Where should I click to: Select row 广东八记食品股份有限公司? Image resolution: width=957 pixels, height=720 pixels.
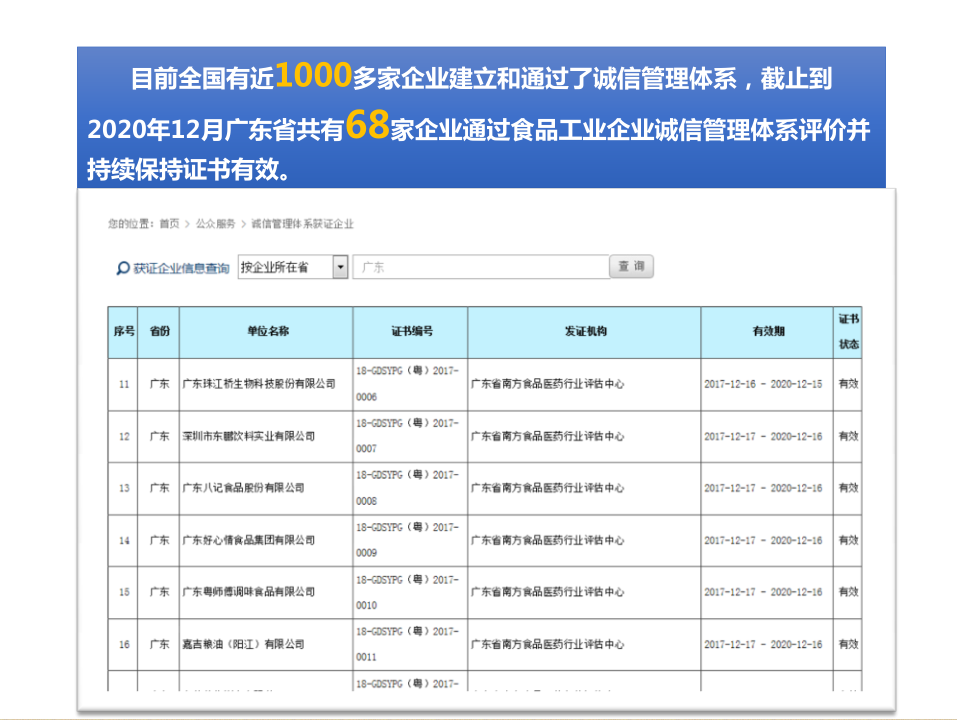coord(485,488)
